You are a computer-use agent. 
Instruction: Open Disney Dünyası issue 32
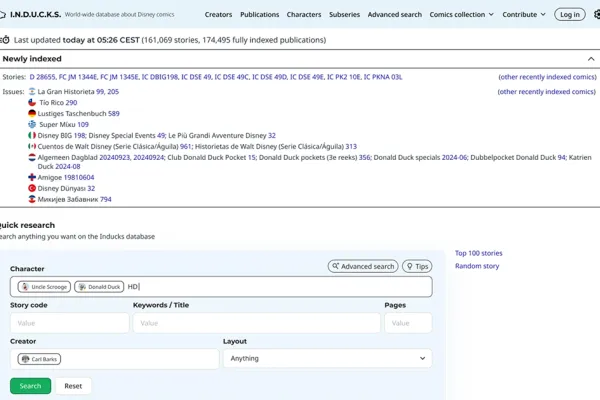coord(91,188)
